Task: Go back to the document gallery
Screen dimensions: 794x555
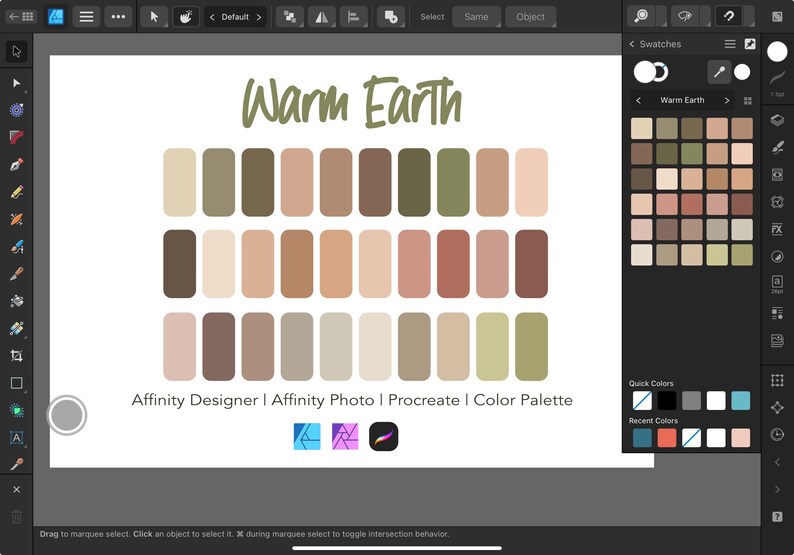Action: pos(21,17)
